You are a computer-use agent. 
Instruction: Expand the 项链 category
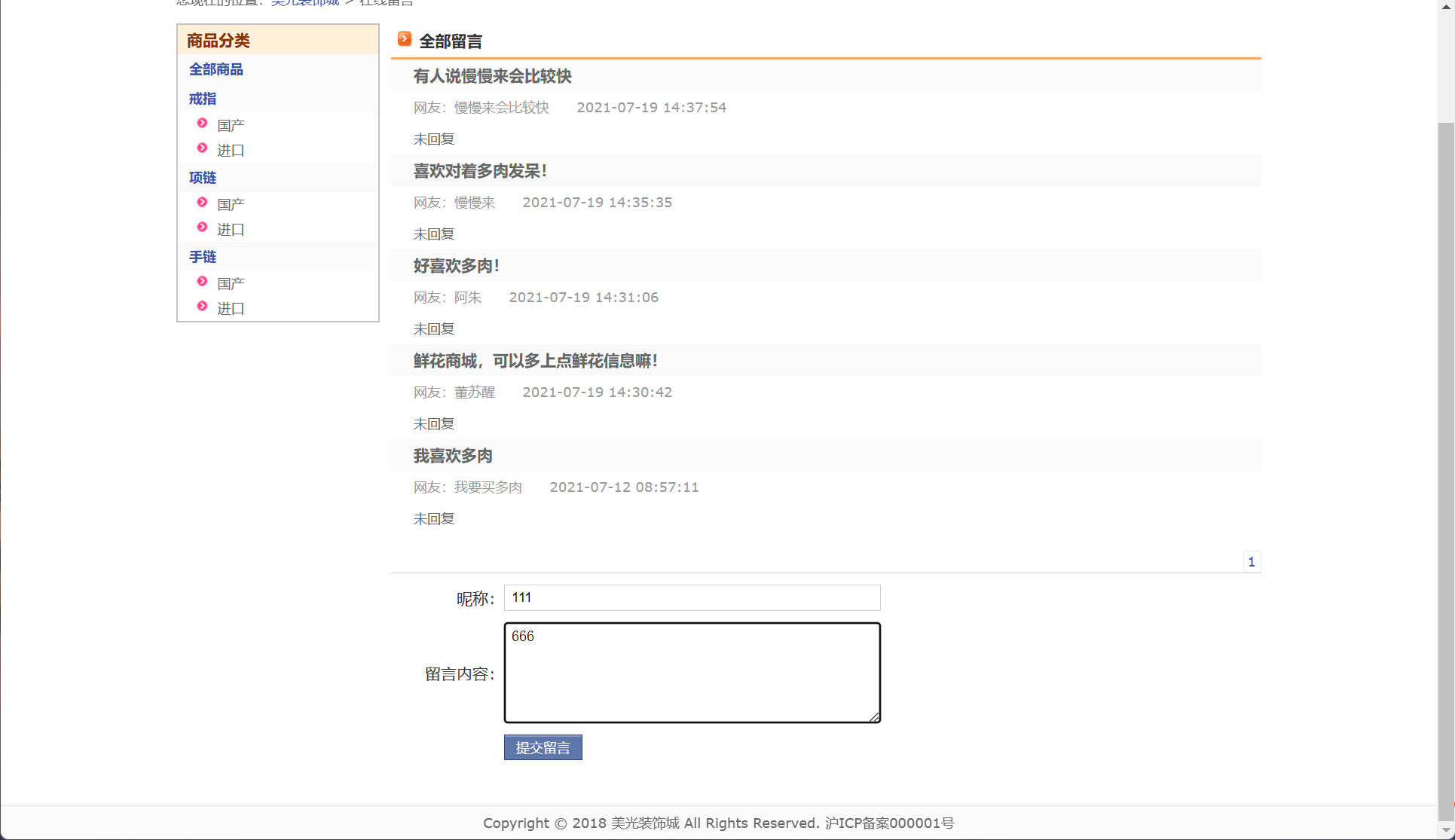coord(202,177)
